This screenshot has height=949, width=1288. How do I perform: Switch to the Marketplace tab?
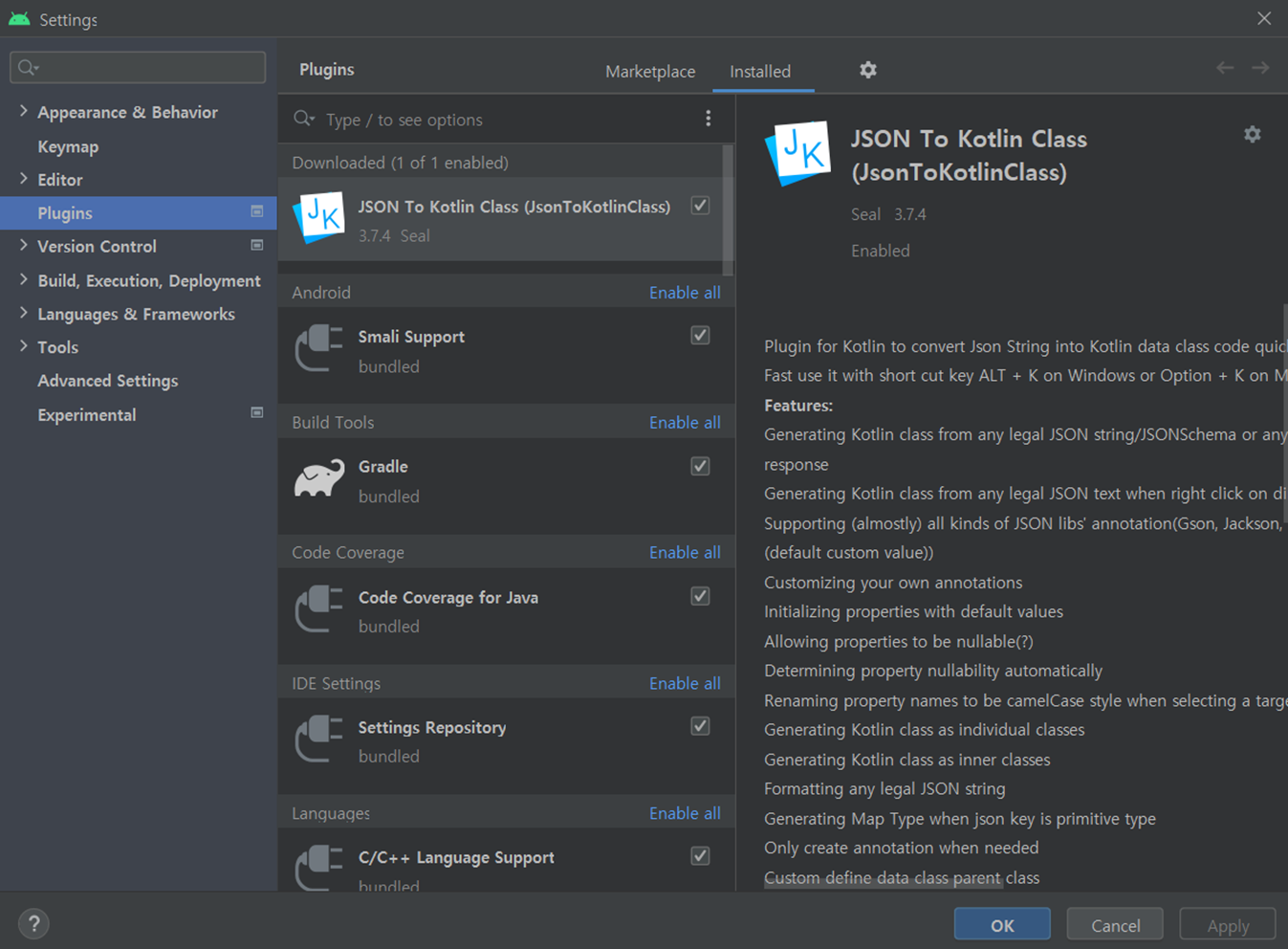(x=650, y=72)
